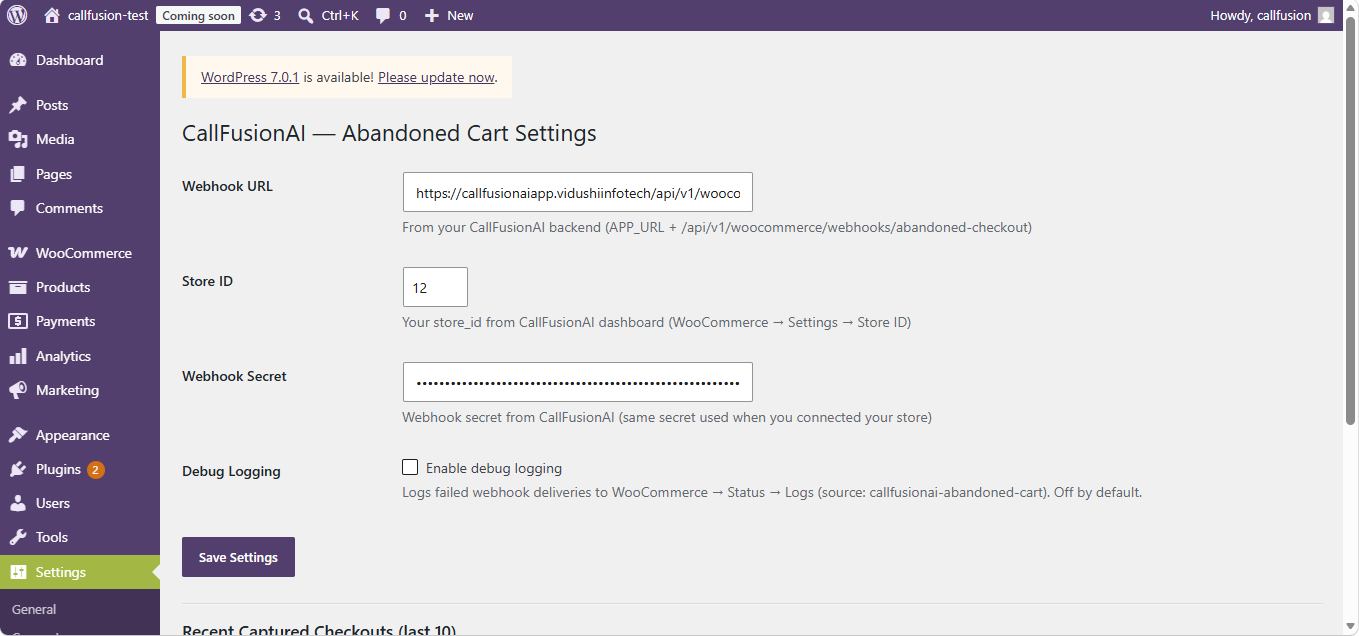Viewport: 1359px width, 636px height.
Task: Click the WordPress logo icon
Action: click(17, 15)
